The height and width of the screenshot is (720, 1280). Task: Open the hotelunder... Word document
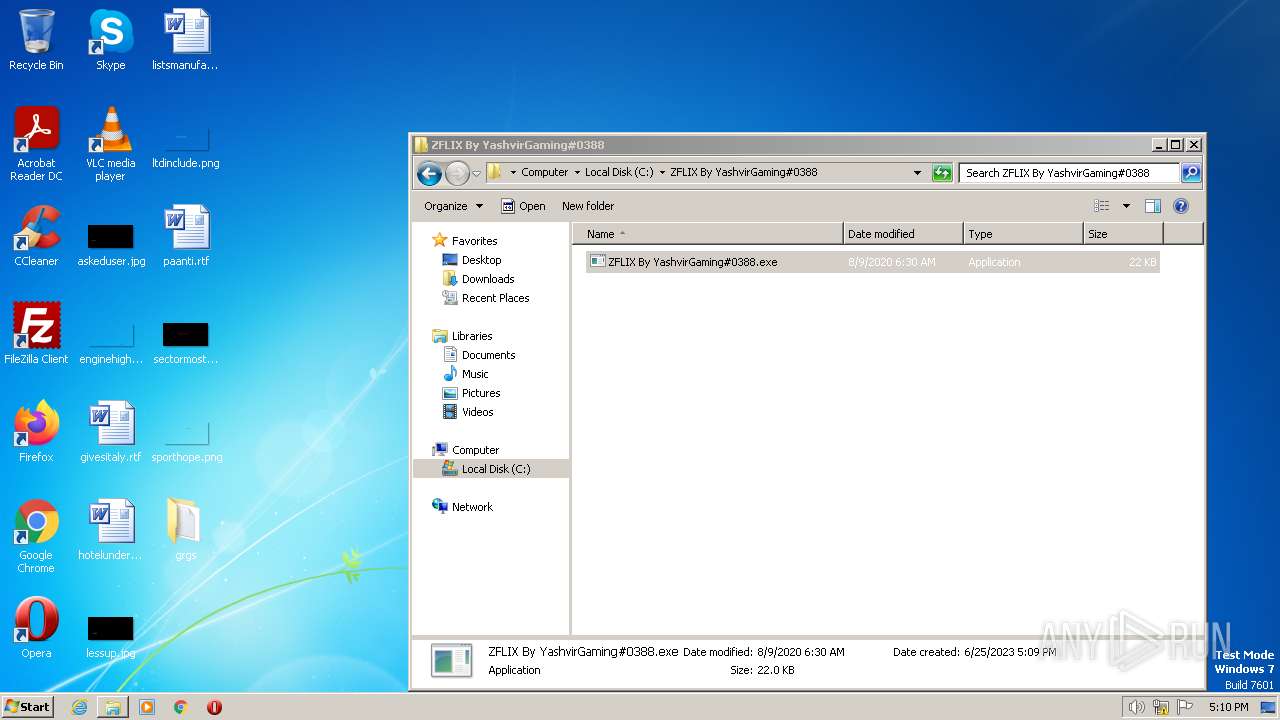click(x=110, y=530)
